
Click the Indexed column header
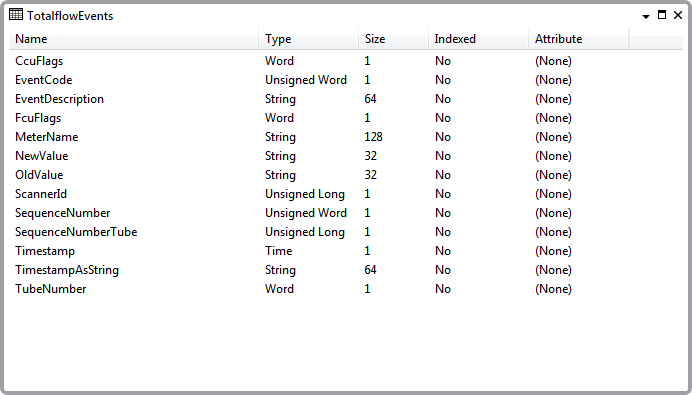pos(478,39)
